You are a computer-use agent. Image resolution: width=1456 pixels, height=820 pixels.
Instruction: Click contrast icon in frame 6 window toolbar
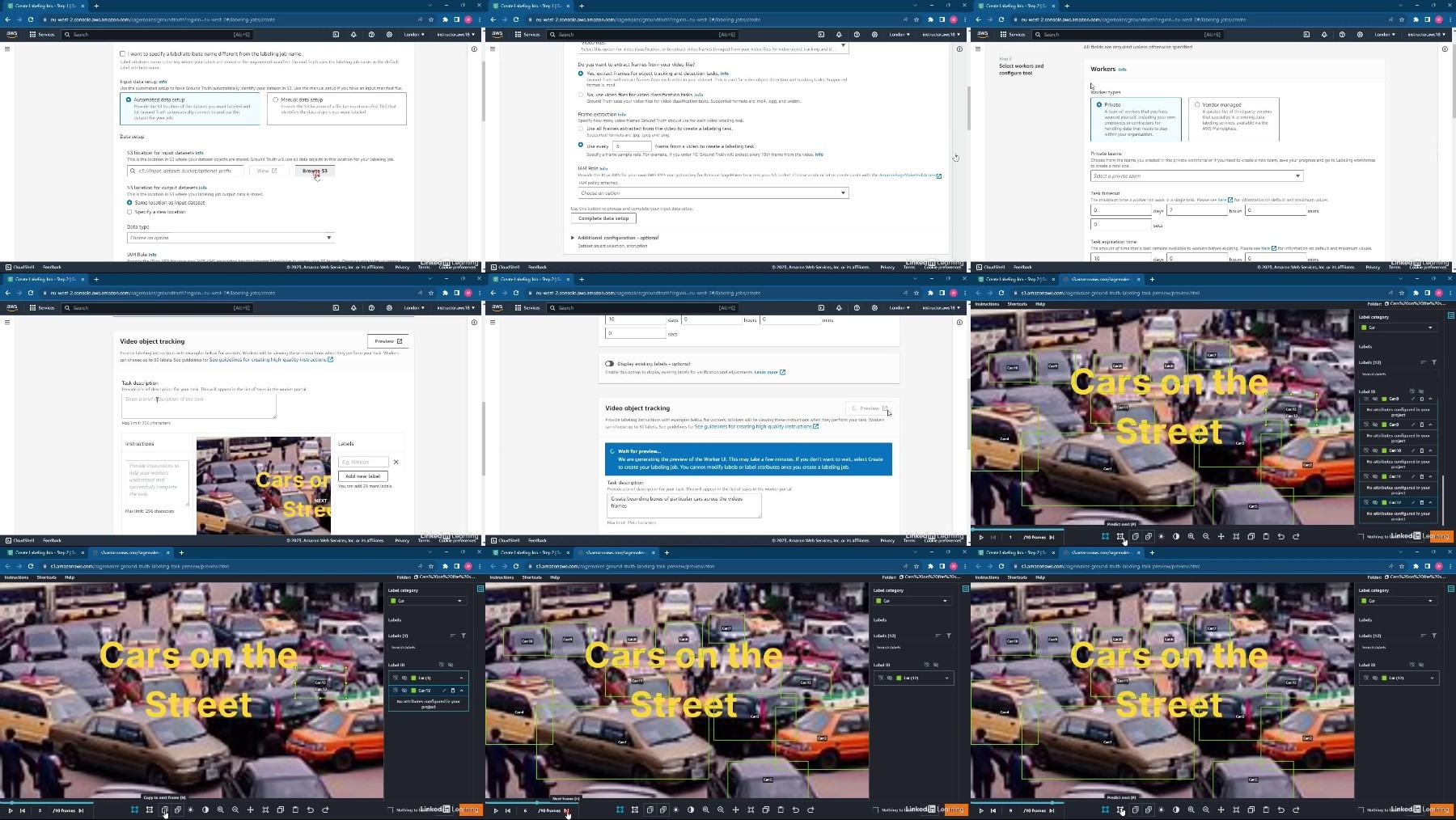tap(691, 809)
